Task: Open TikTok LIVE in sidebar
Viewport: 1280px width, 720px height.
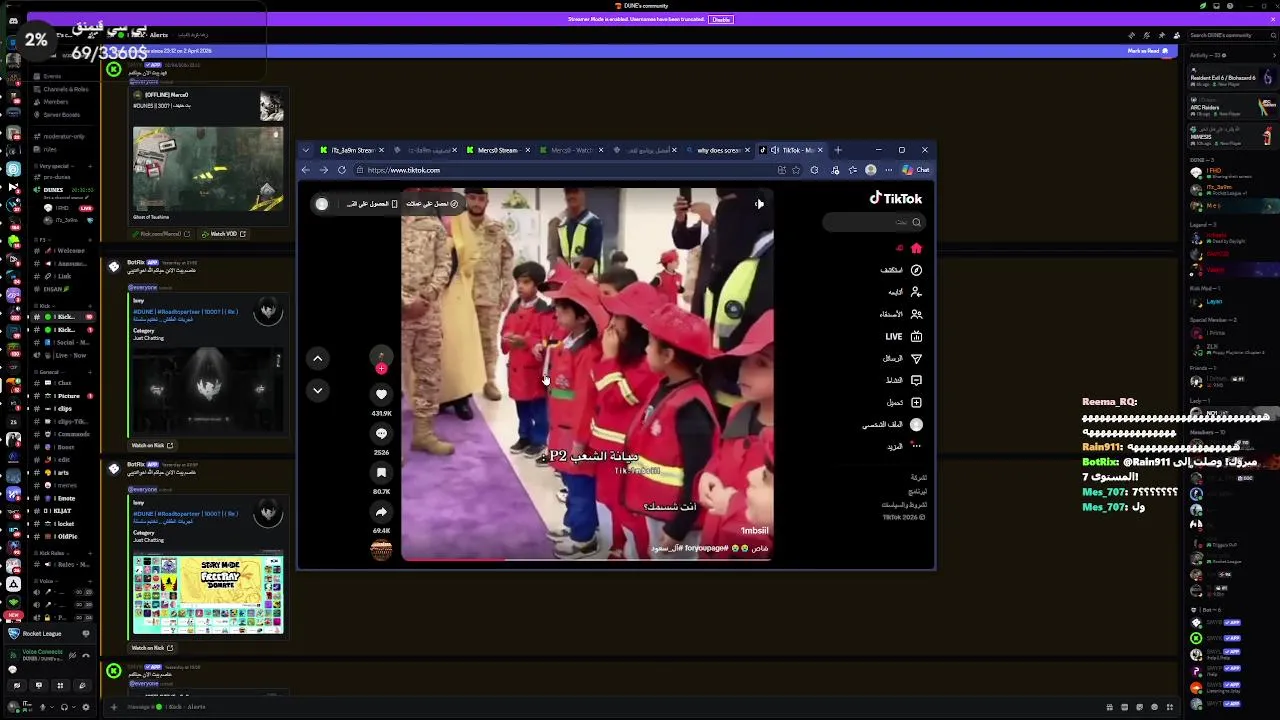Action: pos(903,336)
